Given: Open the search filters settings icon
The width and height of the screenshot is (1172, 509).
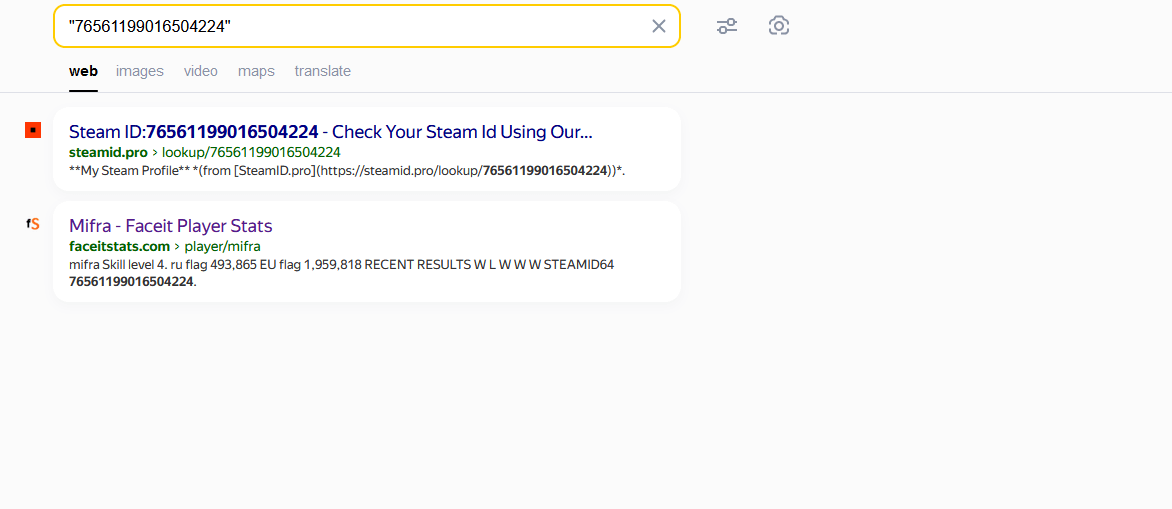Looking at the screenshot, I should (727, 26).
